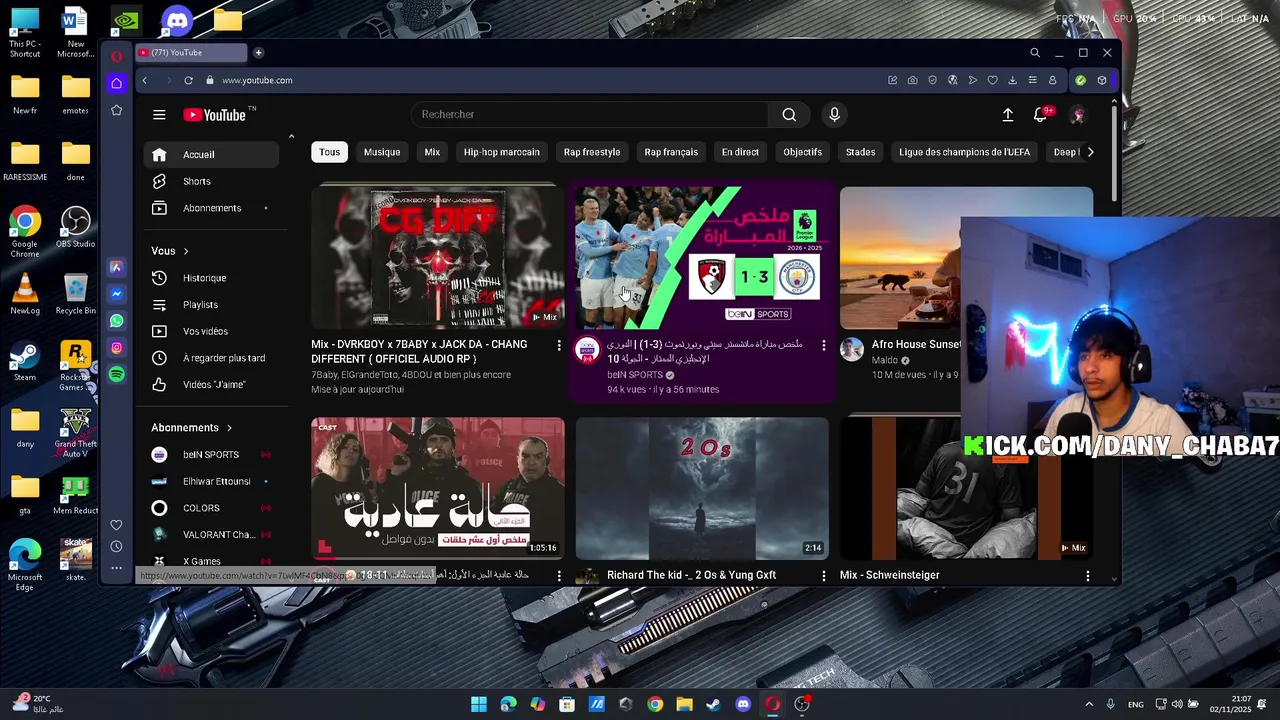Open the YouTube account avatar menu
This screenshot has width=1280, height=720.
coord(1077,115)
